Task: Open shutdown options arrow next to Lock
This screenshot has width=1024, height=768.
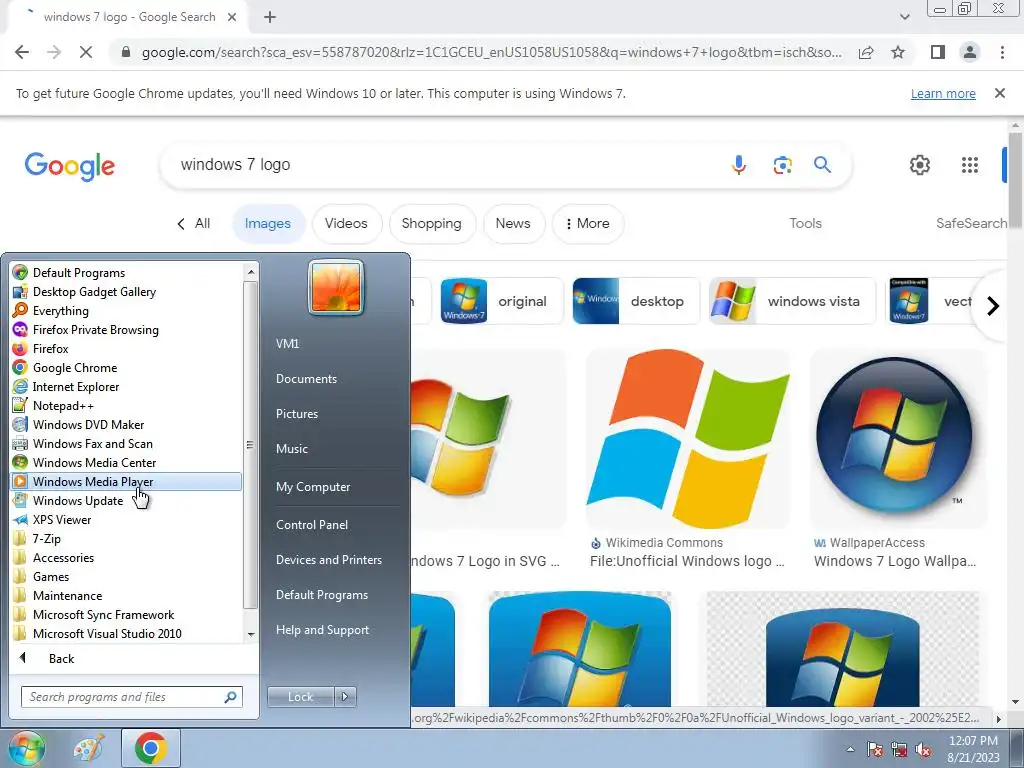Action: pyautogui.click(x=345, y=697)
